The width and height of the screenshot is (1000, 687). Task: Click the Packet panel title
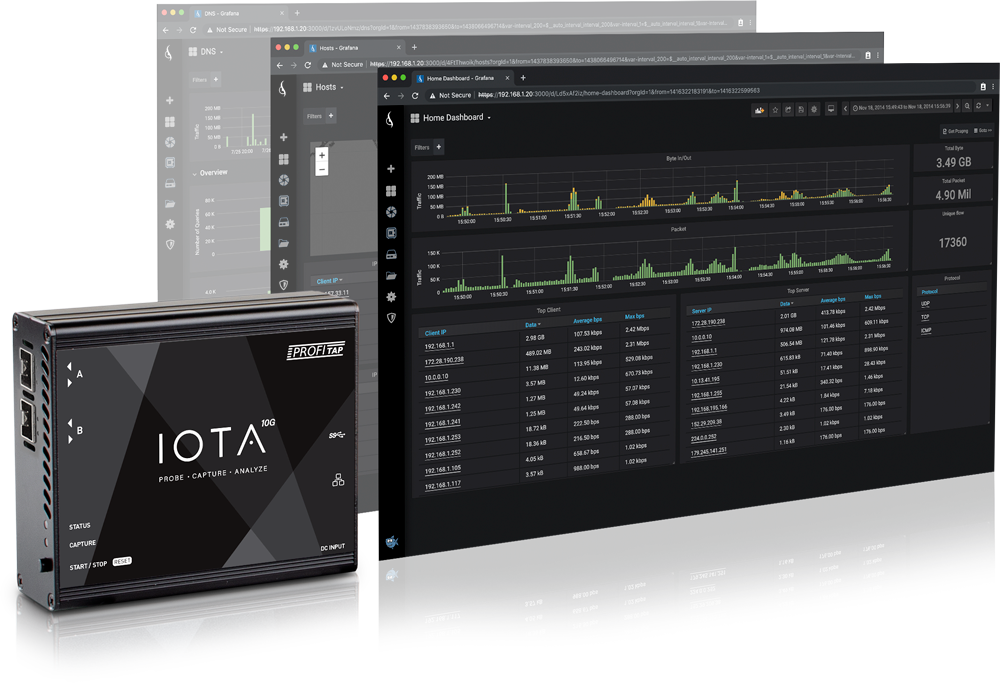pos(678,228)
